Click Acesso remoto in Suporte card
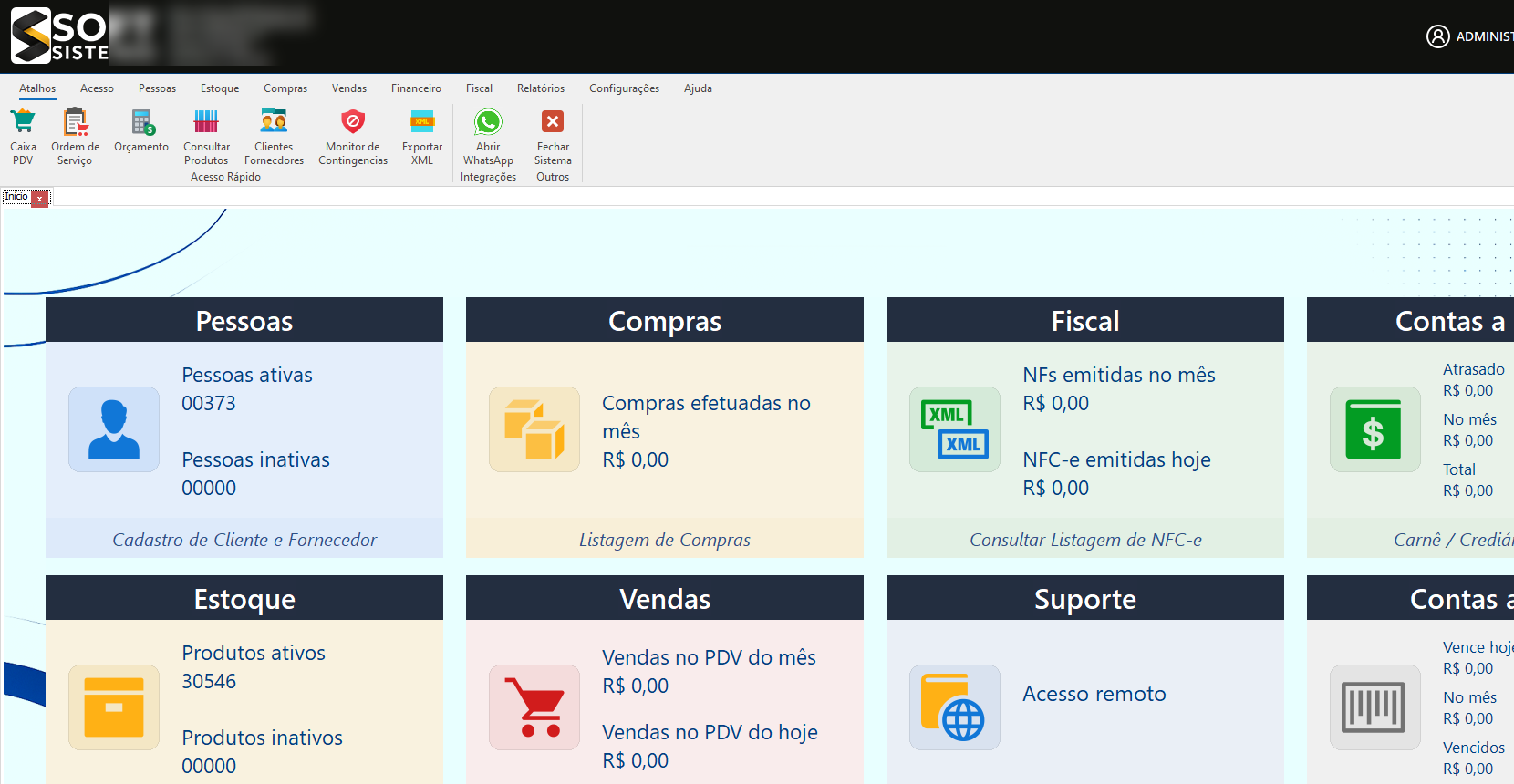 point(1094,694)
